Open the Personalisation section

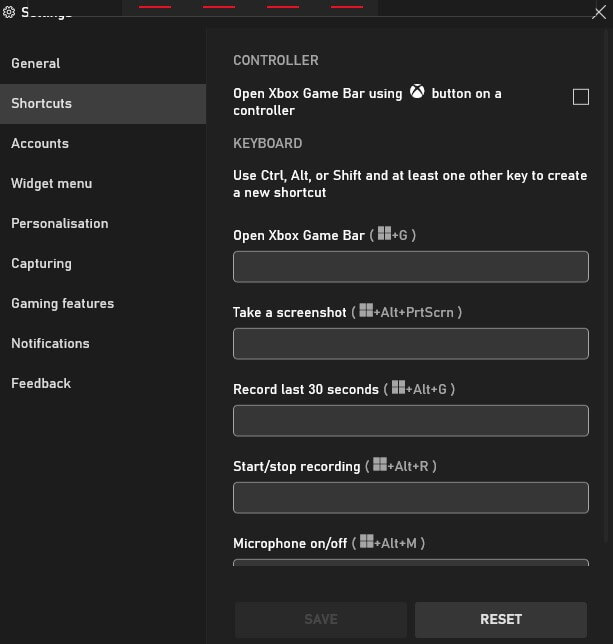pyautogui.click(x=103, y=223)
